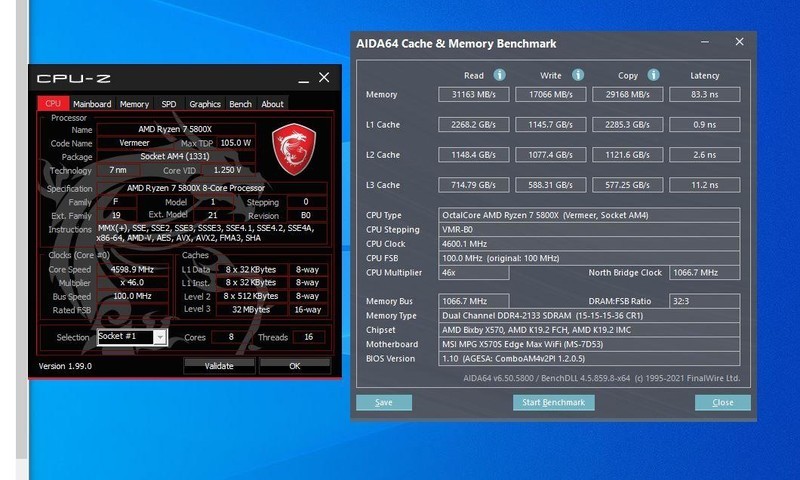Open the About tab in CPU-Z

click(272, 104)
